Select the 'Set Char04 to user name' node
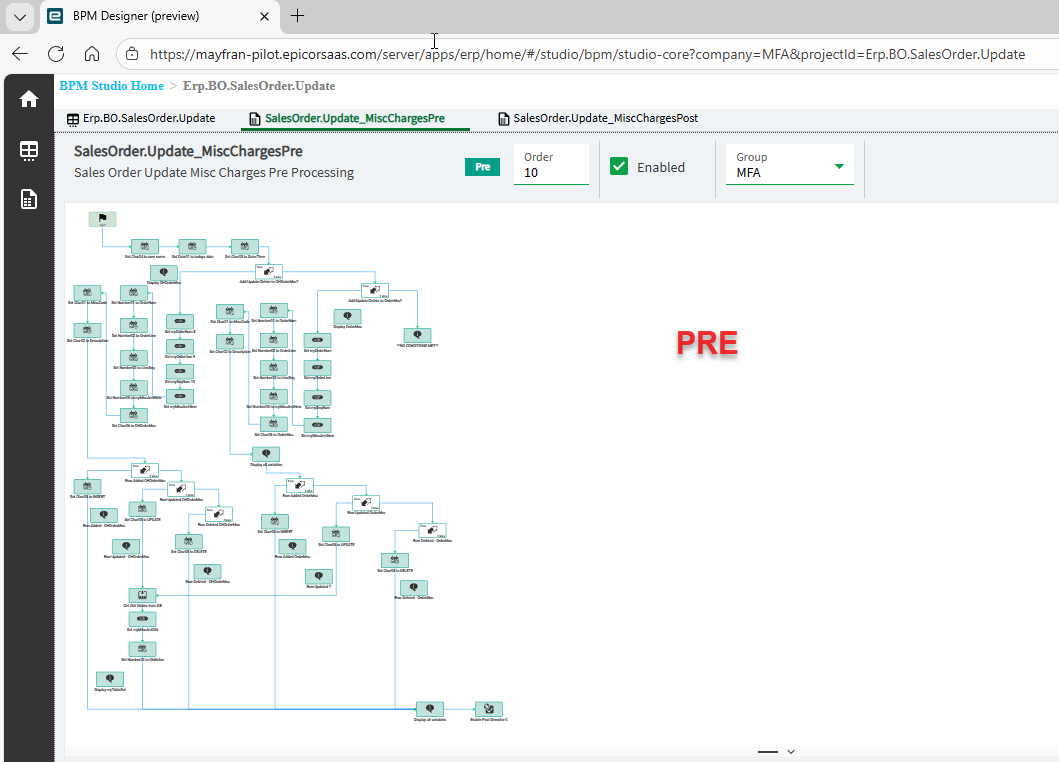Viewport: 1059px width, 762px height. [x=145, y=247]
